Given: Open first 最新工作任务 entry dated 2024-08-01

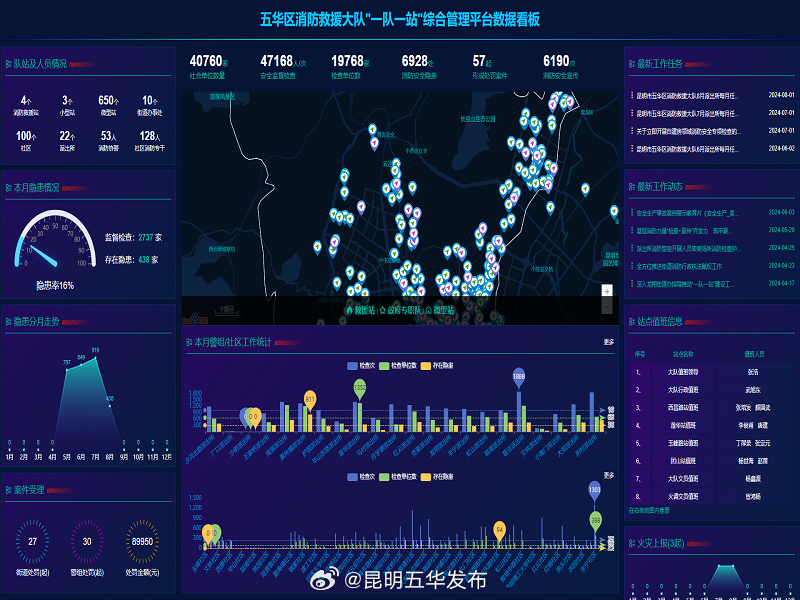Looking at the screenshot, I should click(688, 95).
